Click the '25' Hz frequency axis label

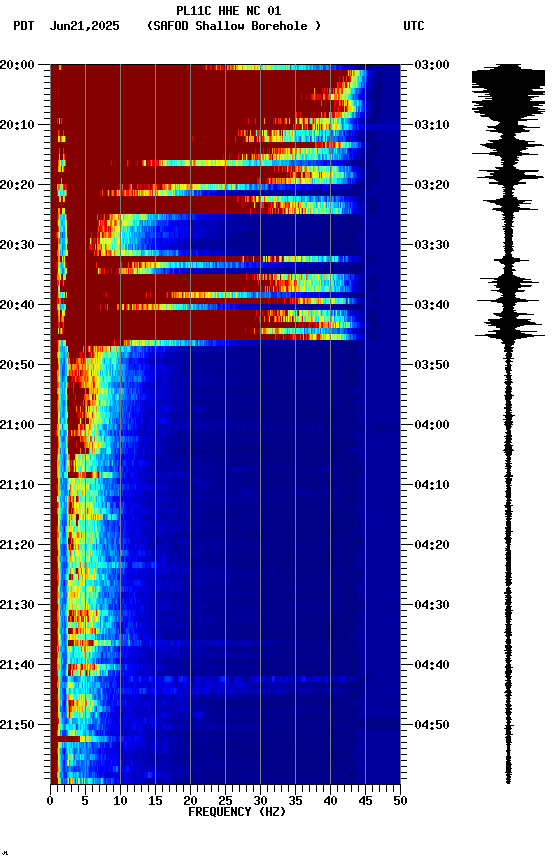225,801
